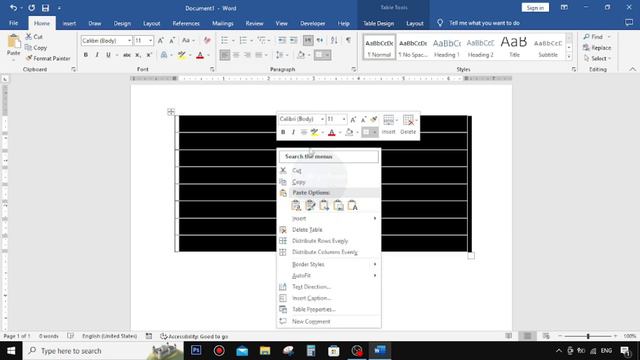This screenshot has height=360, width=640.
Task: Open the Table Design tab
Action: pos(378,23)
